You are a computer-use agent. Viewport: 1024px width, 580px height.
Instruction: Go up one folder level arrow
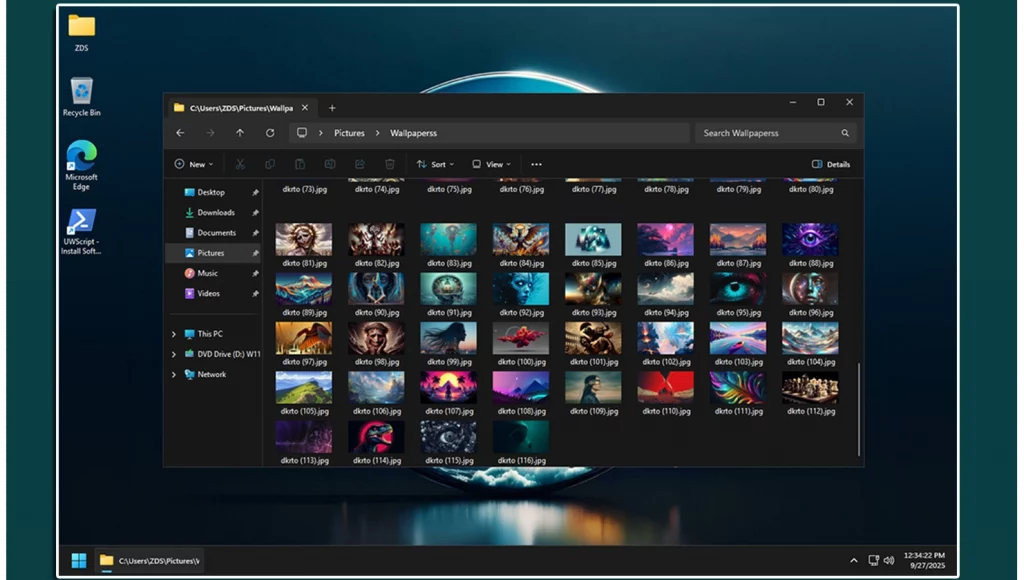coord(240,133)
